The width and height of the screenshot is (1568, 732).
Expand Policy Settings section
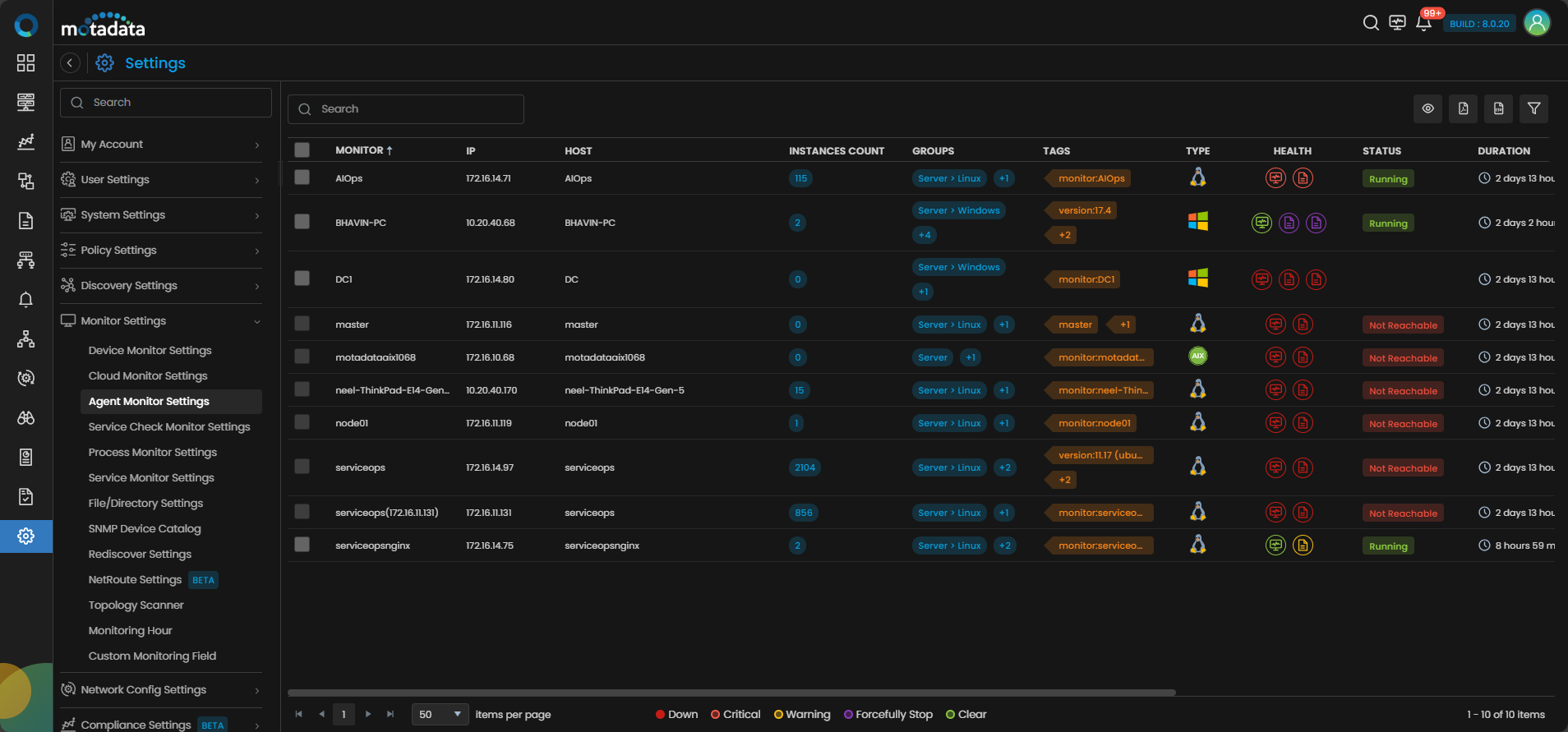[x=161, y=251]
